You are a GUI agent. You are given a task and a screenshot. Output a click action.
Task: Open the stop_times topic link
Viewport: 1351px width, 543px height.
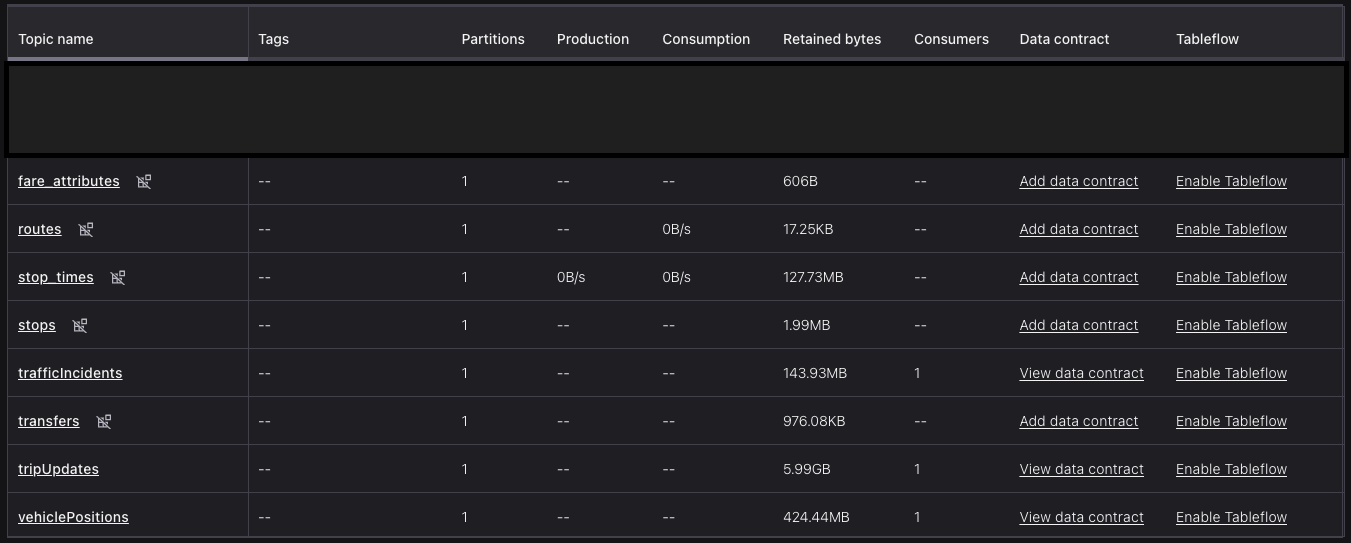56,277
